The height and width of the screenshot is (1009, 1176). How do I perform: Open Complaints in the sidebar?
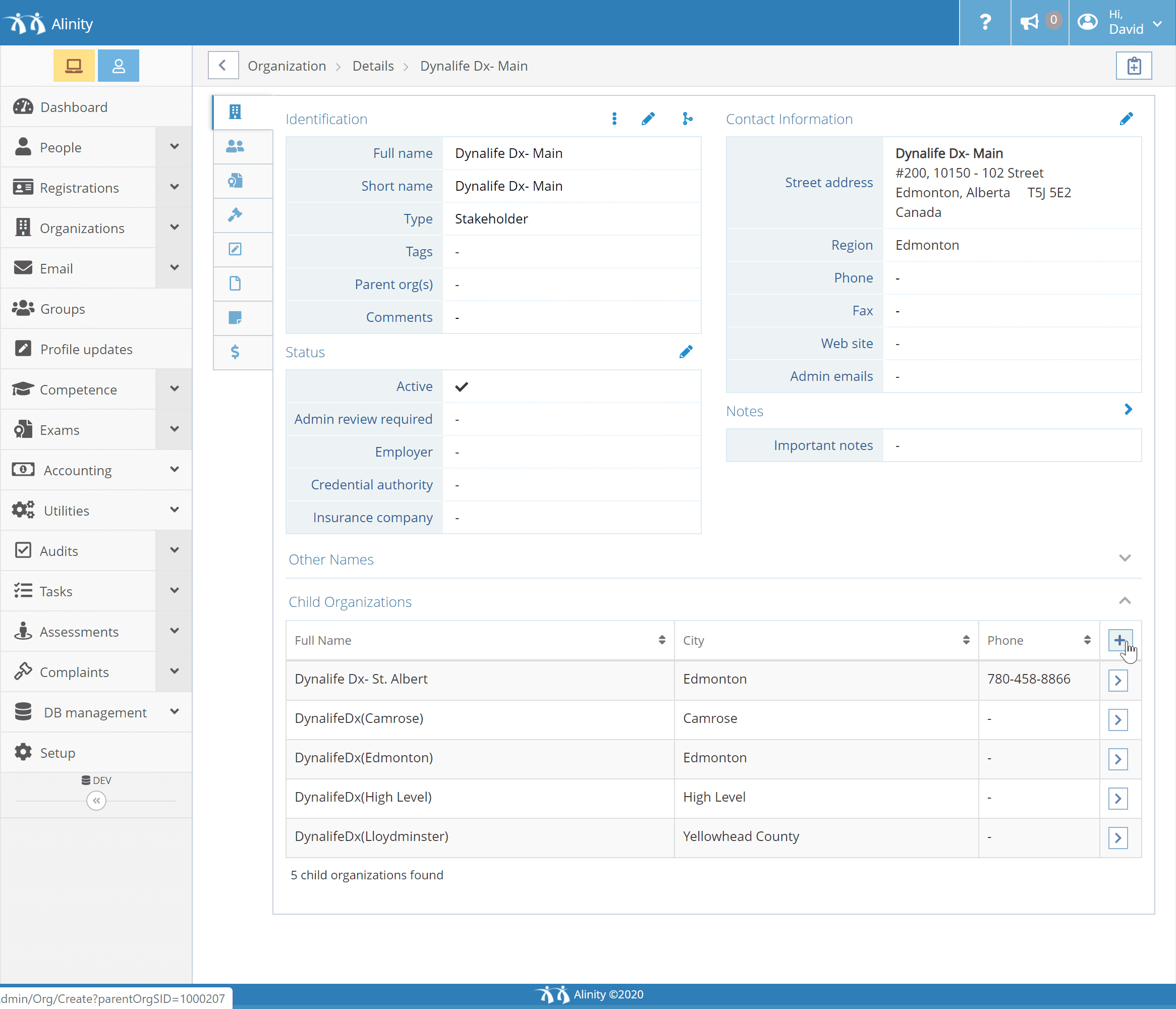[x=78, y=672]
